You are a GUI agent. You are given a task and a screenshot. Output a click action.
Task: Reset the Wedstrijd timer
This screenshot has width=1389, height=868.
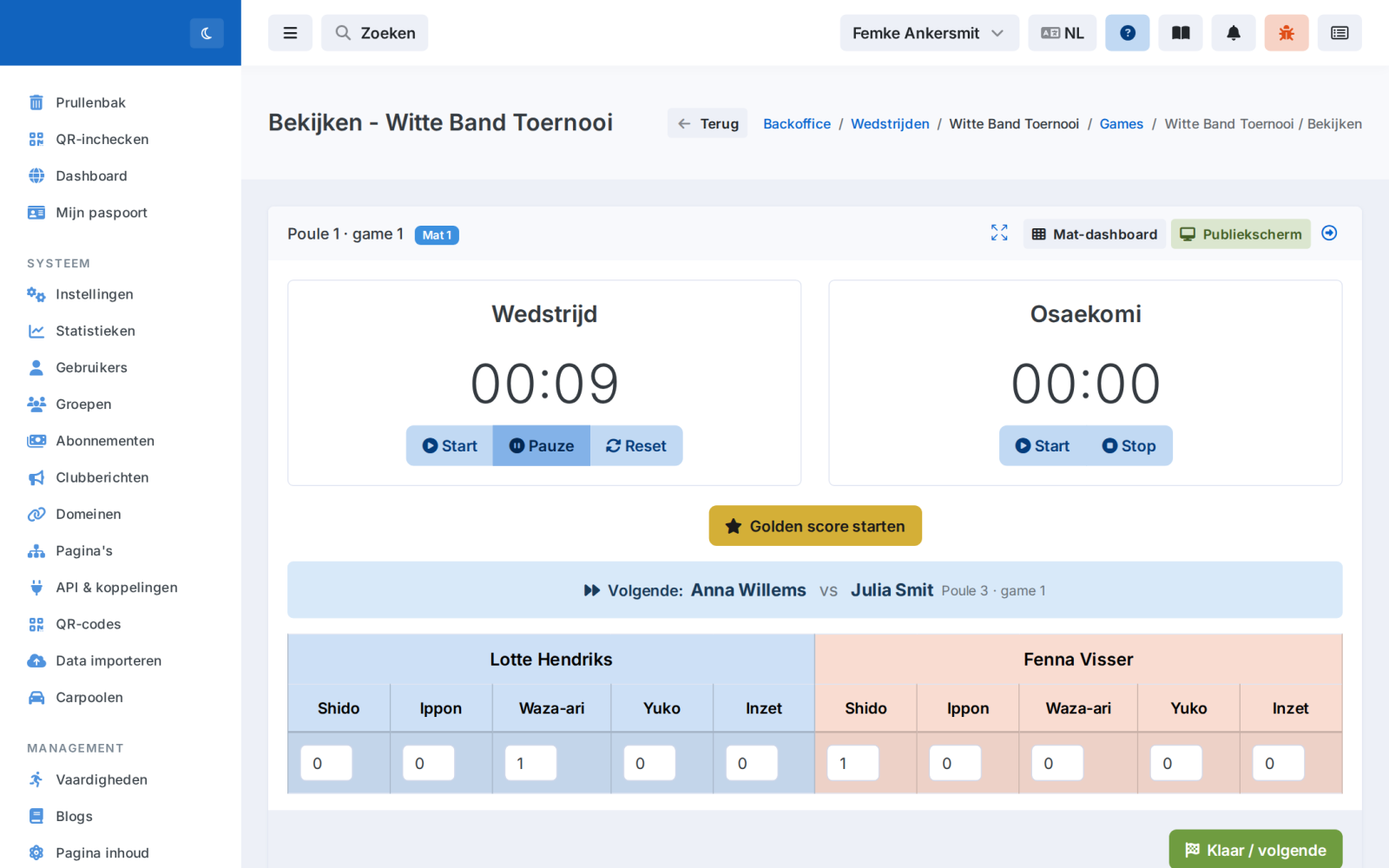coord(636,445)
